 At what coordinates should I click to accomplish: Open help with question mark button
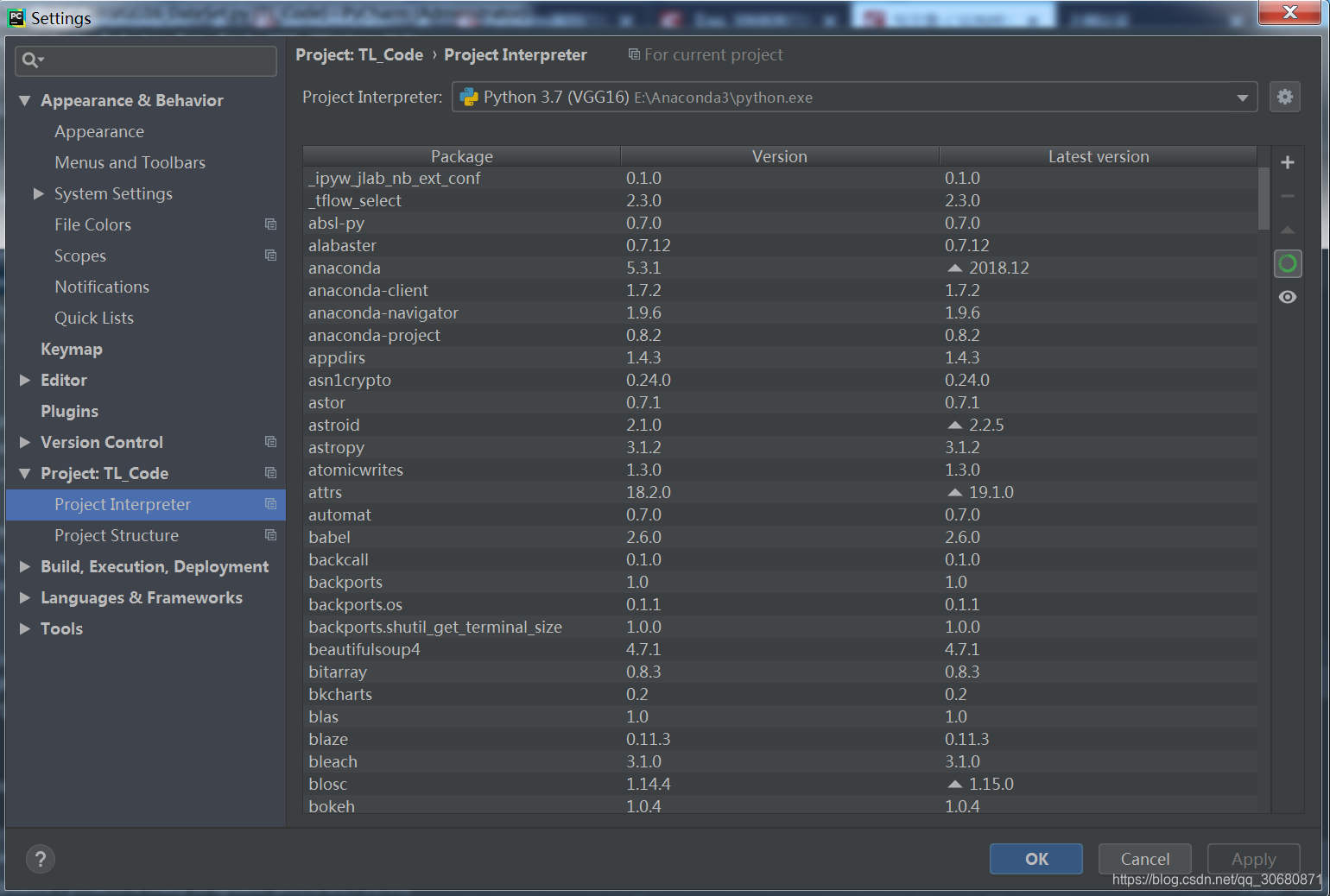pos(40,859)
